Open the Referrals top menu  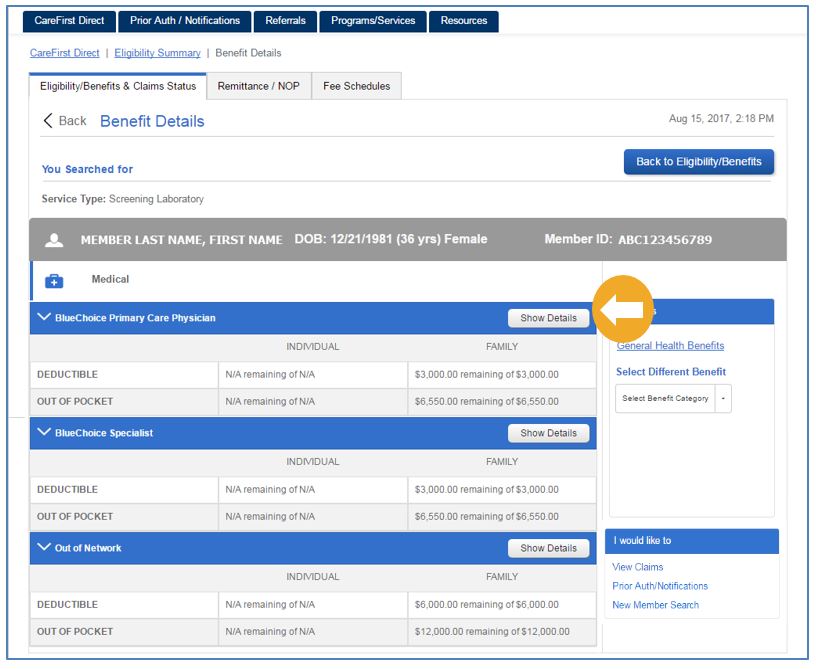click(285, 21)
